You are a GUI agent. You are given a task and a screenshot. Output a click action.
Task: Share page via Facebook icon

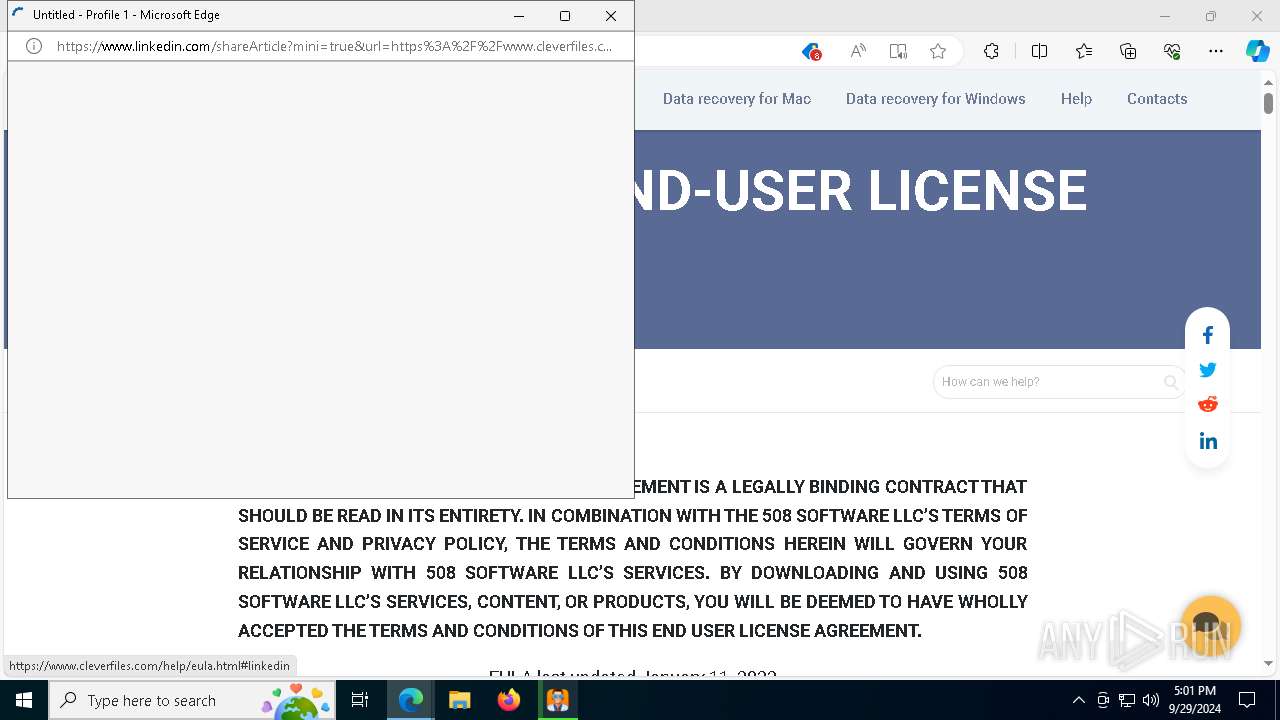(x=1208, y=336)
